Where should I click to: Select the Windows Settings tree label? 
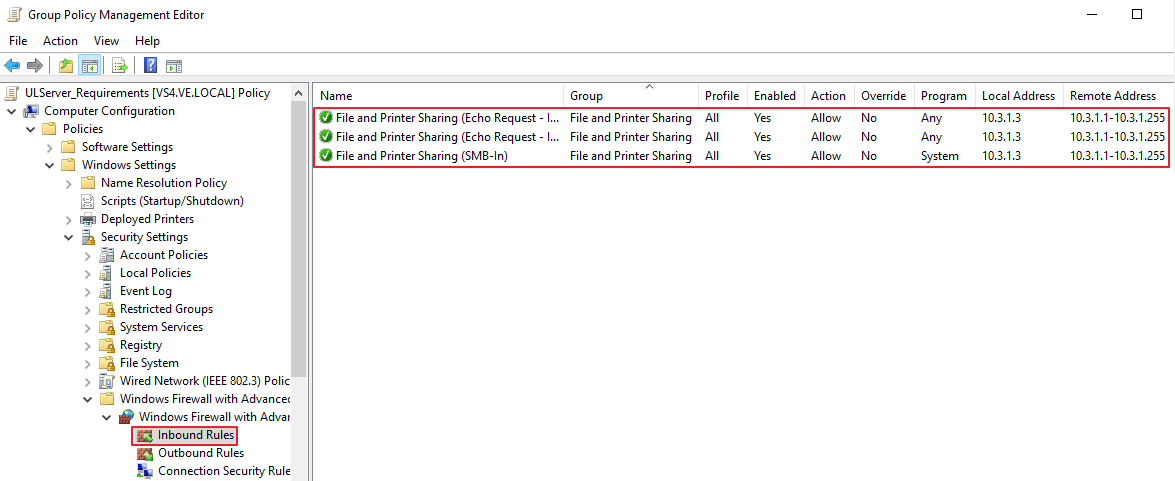(129, 165)
